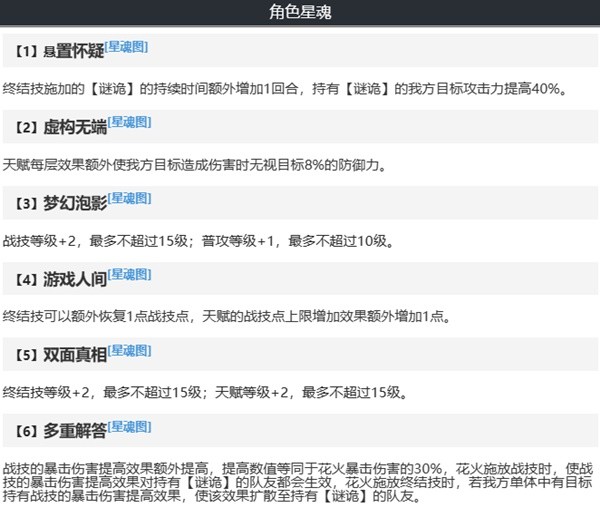This screenshot has width=600, height=507.
Task: Open 星魂图 link beside 梦幻泡影
Action: click(x=130, y=198)
